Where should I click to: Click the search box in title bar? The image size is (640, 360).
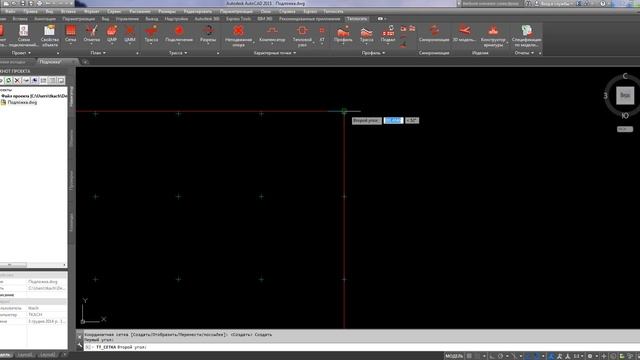491,4
